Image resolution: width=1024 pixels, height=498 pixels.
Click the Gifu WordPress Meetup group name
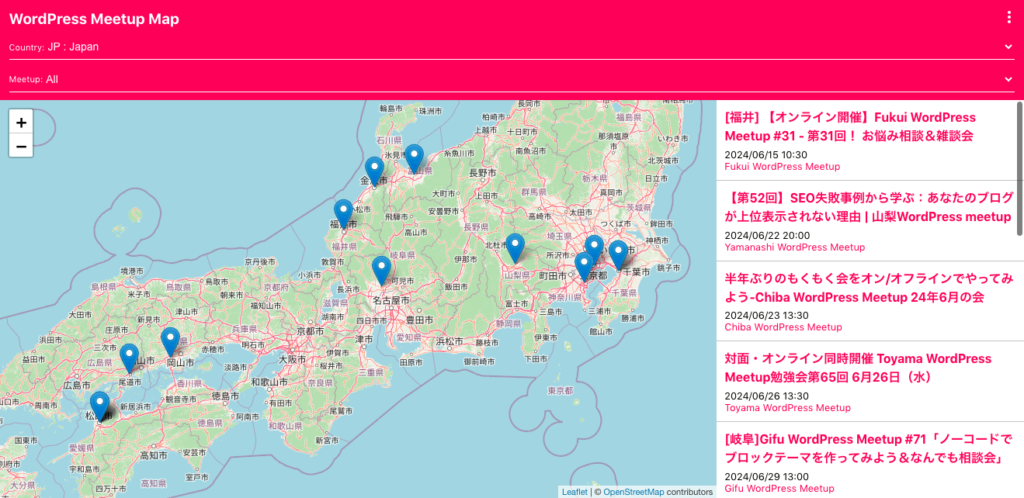(780, 488)
